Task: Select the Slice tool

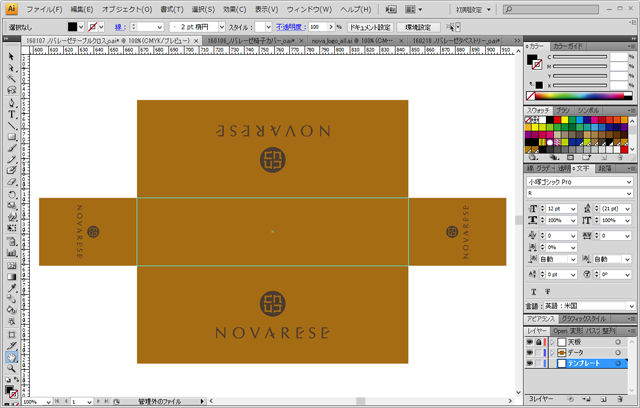Action: pyautogui.click(x=11, y=346)
